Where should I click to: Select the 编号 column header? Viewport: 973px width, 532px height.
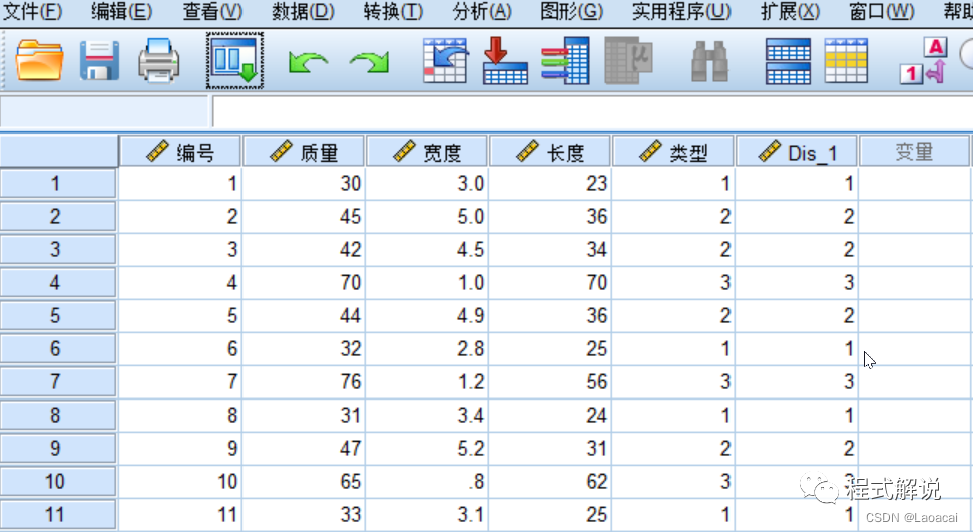point(180,152)
